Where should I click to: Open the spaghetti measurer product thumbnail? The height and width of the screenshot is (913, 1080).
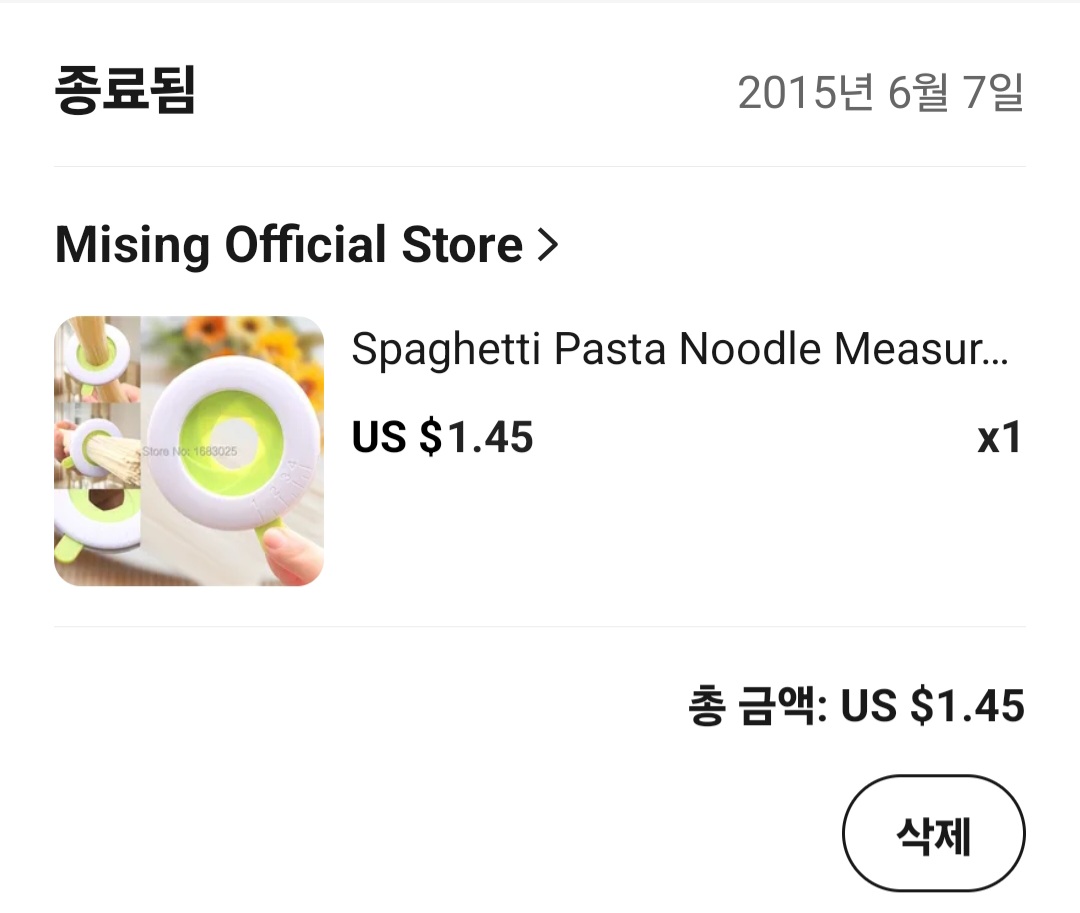coord(189,451)
